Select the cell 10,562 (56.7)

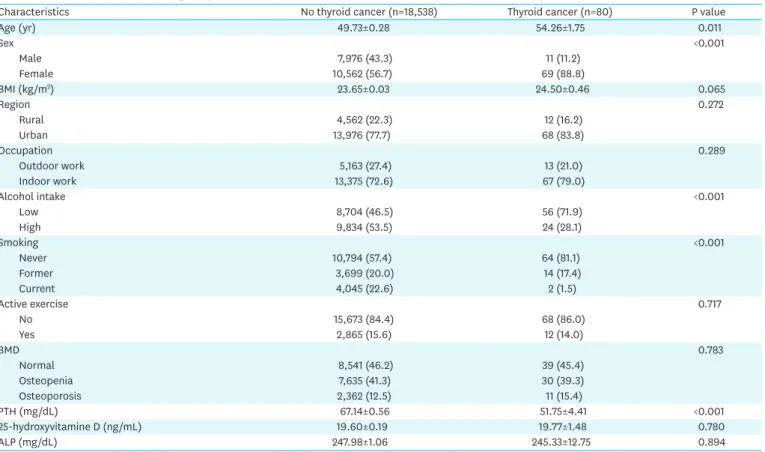(x=362, y=74)
